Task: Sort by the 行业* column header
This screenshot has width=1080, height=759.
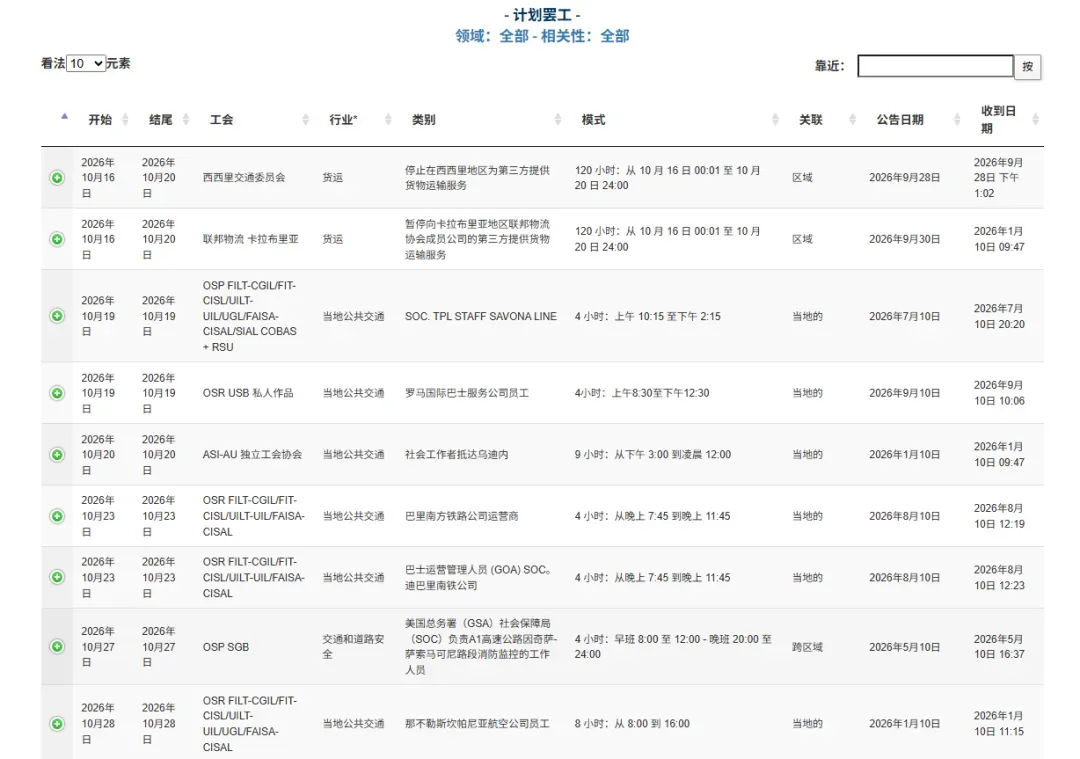Action: coord(343,120)
